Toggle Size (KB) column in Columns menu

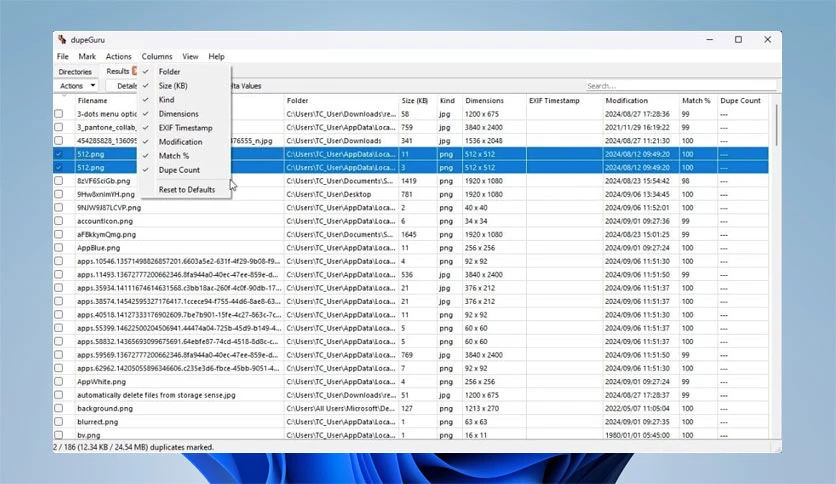tap(184, 85)
